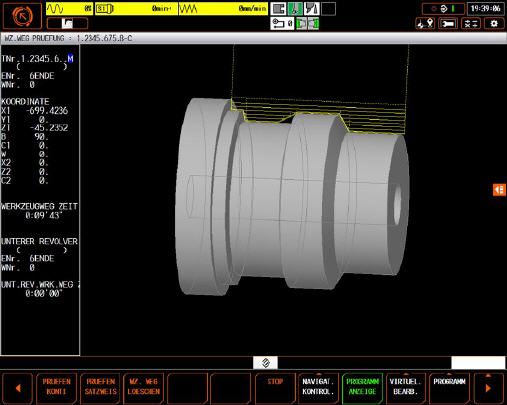This screenshot has width=507, height=405.
Task: Open the position/coordinate marker icon
Action: [425, 24]
